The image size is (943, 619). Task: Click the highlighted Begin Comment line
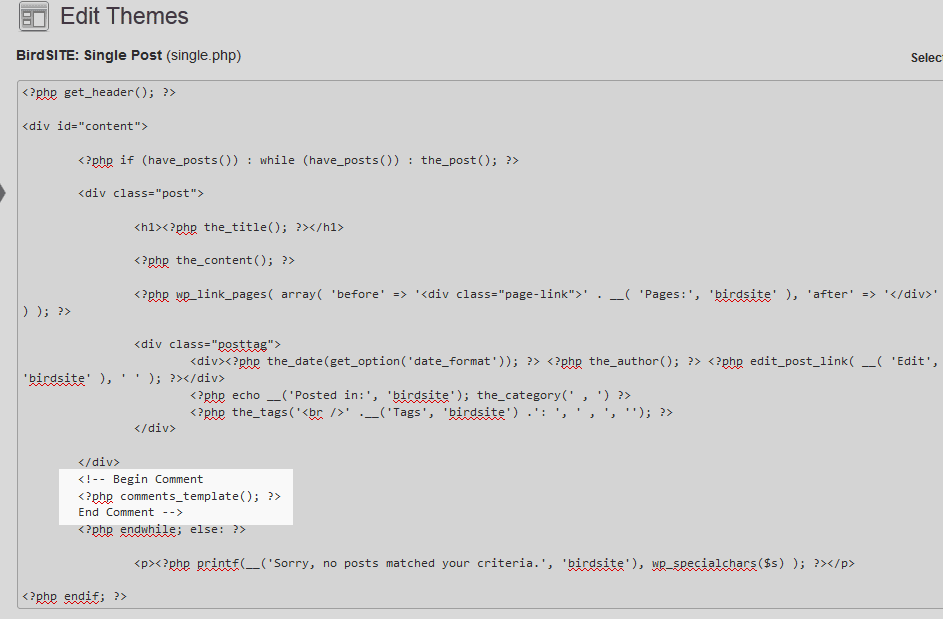(141, 479)
